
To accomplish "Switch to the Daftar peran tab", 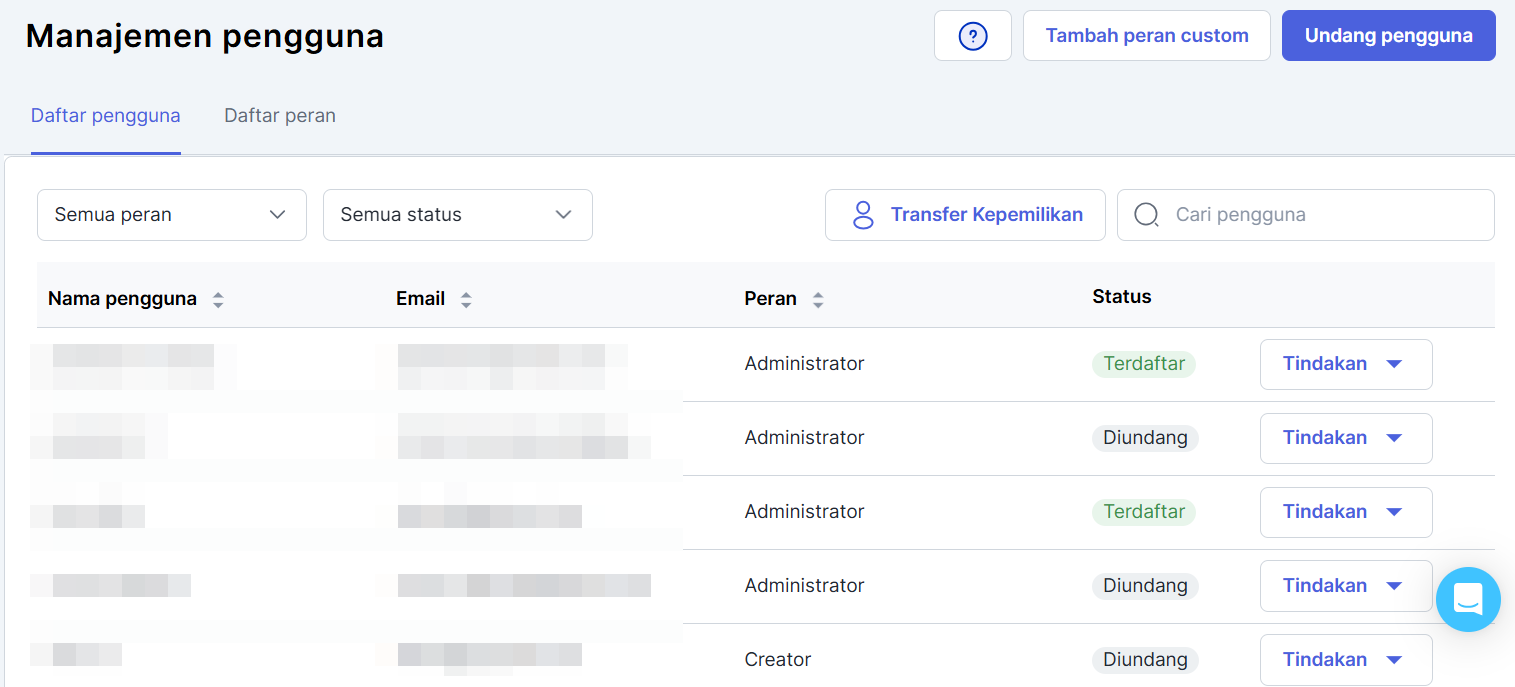I will coord(280,116).
